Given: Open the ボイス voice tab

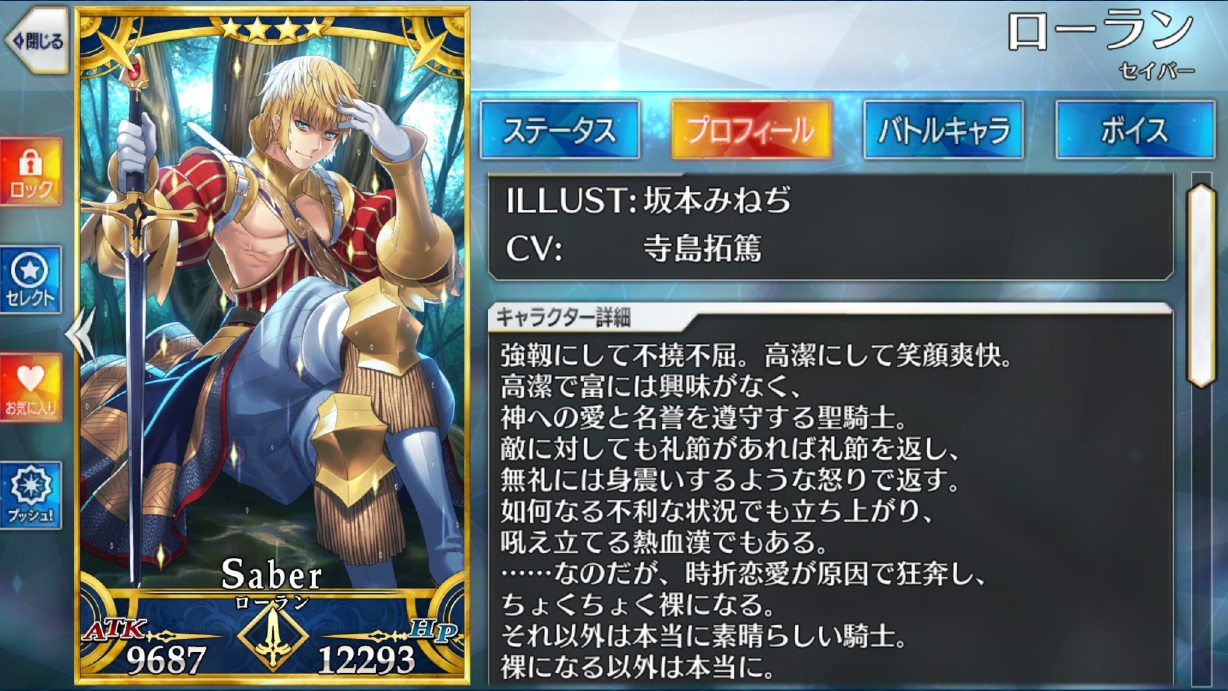Looking at the screenshot, I should point(1136,130).
